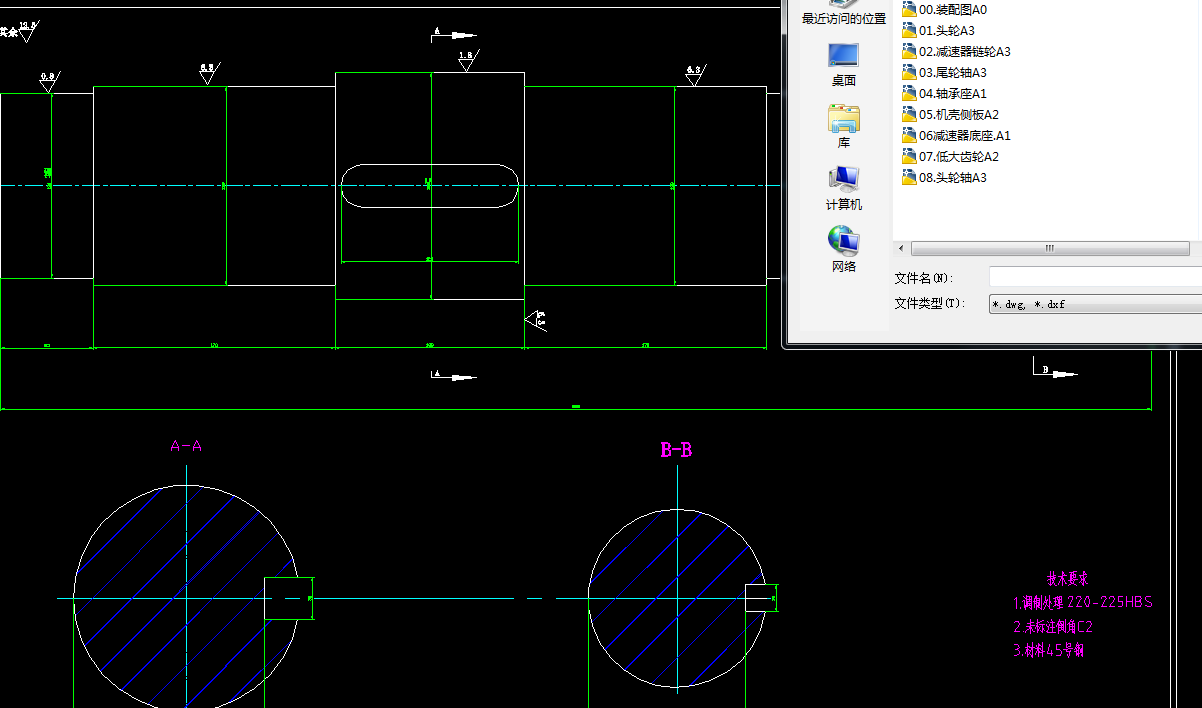Viewport: 1202px width, 708px height.
Task: Go to 桌面 (Desktop) in the places bar
Action: tap(843, 64)
